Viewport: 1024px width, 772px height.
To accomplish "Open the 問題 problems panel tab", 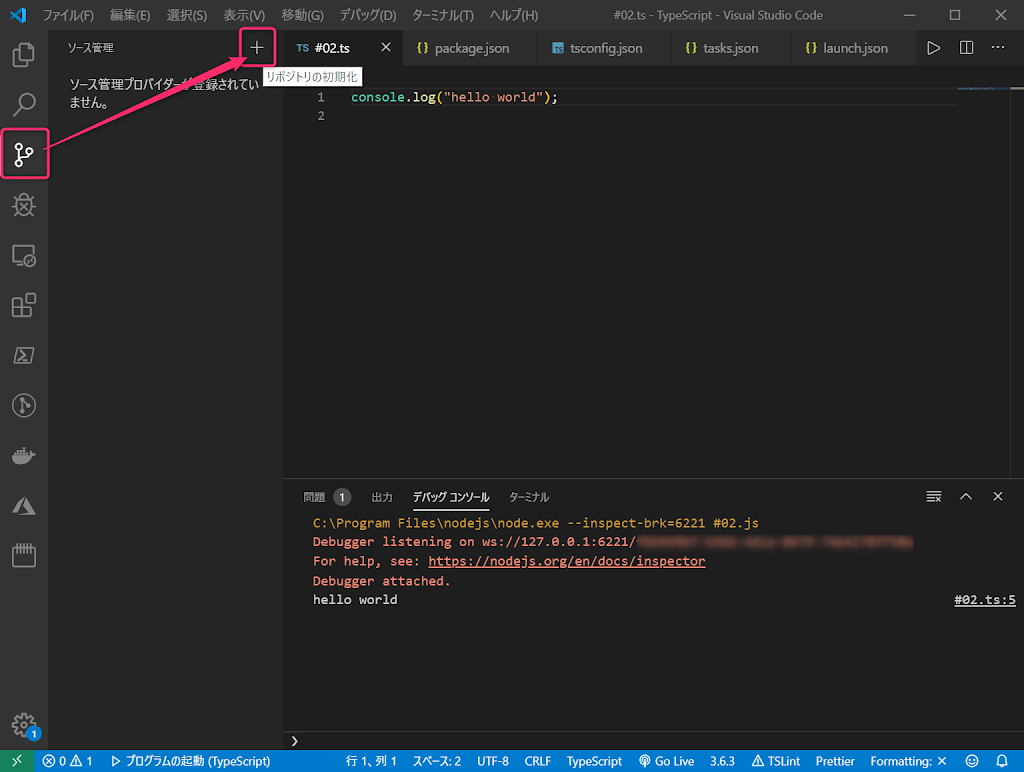I will 327,497.
